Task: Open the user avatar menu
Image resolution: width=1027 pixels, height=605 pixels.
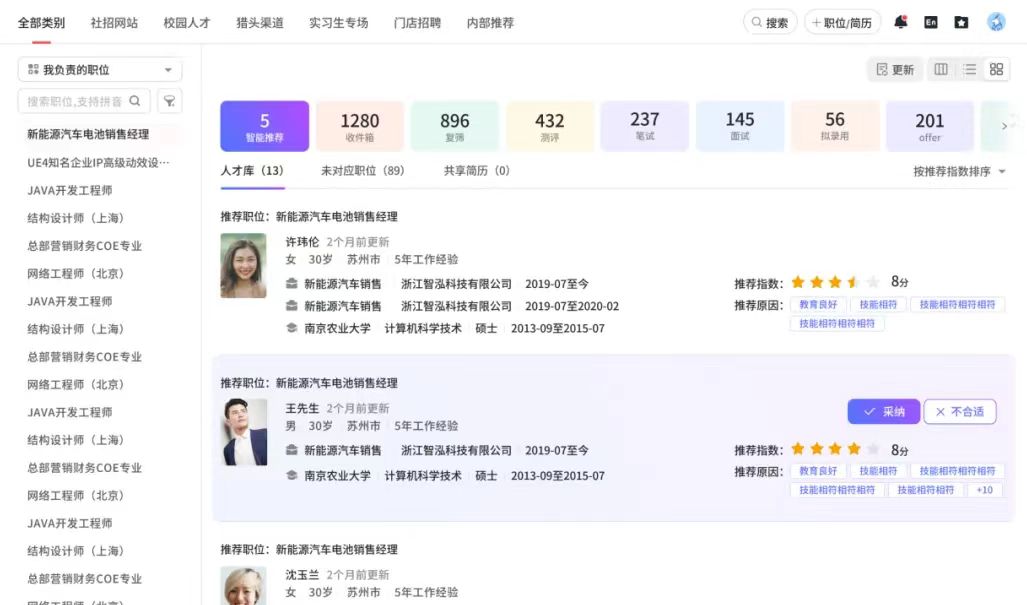Action: [x=996, y=22]
